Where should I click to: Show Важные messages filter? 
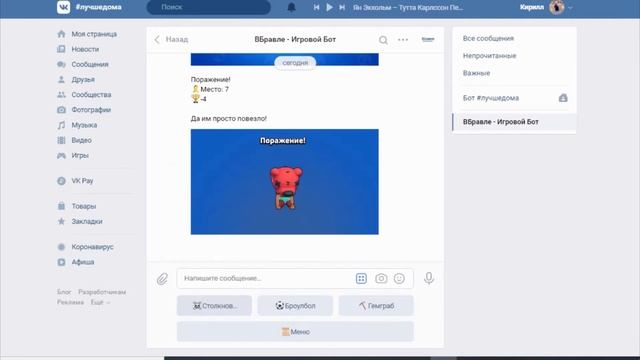[476, 73]
